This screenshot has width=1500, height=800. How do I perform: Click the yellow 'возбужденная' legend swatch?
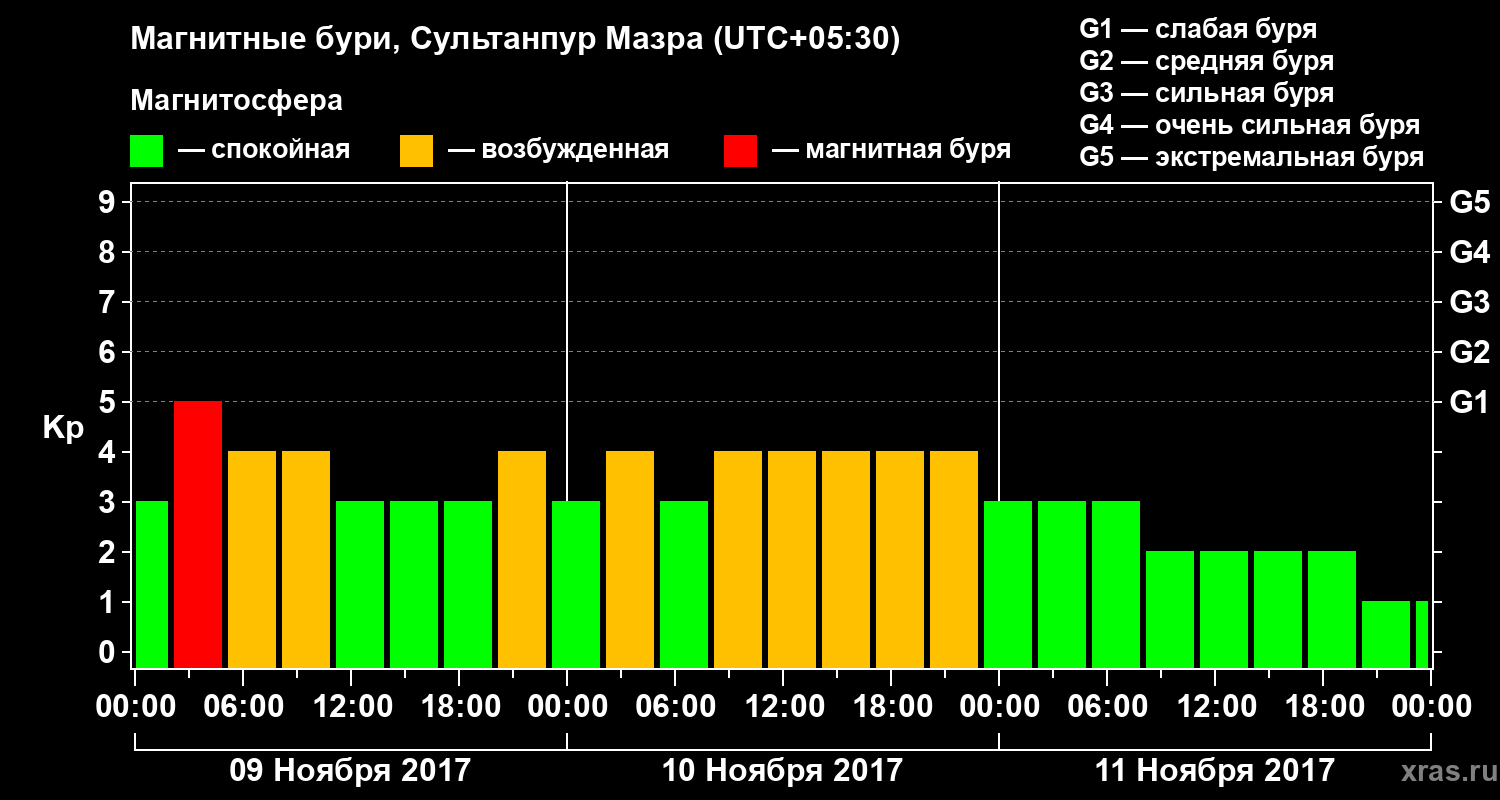417,151
